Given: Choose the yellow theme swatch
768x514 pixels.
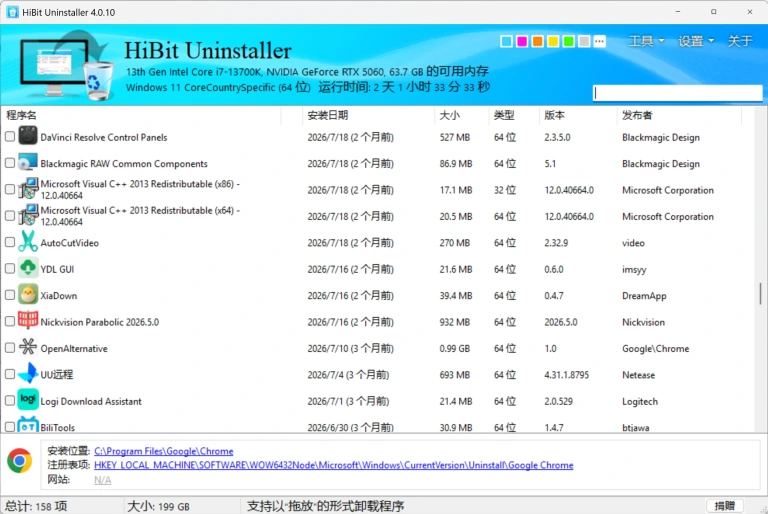Looking at the screenshot, I should (553, 41).
